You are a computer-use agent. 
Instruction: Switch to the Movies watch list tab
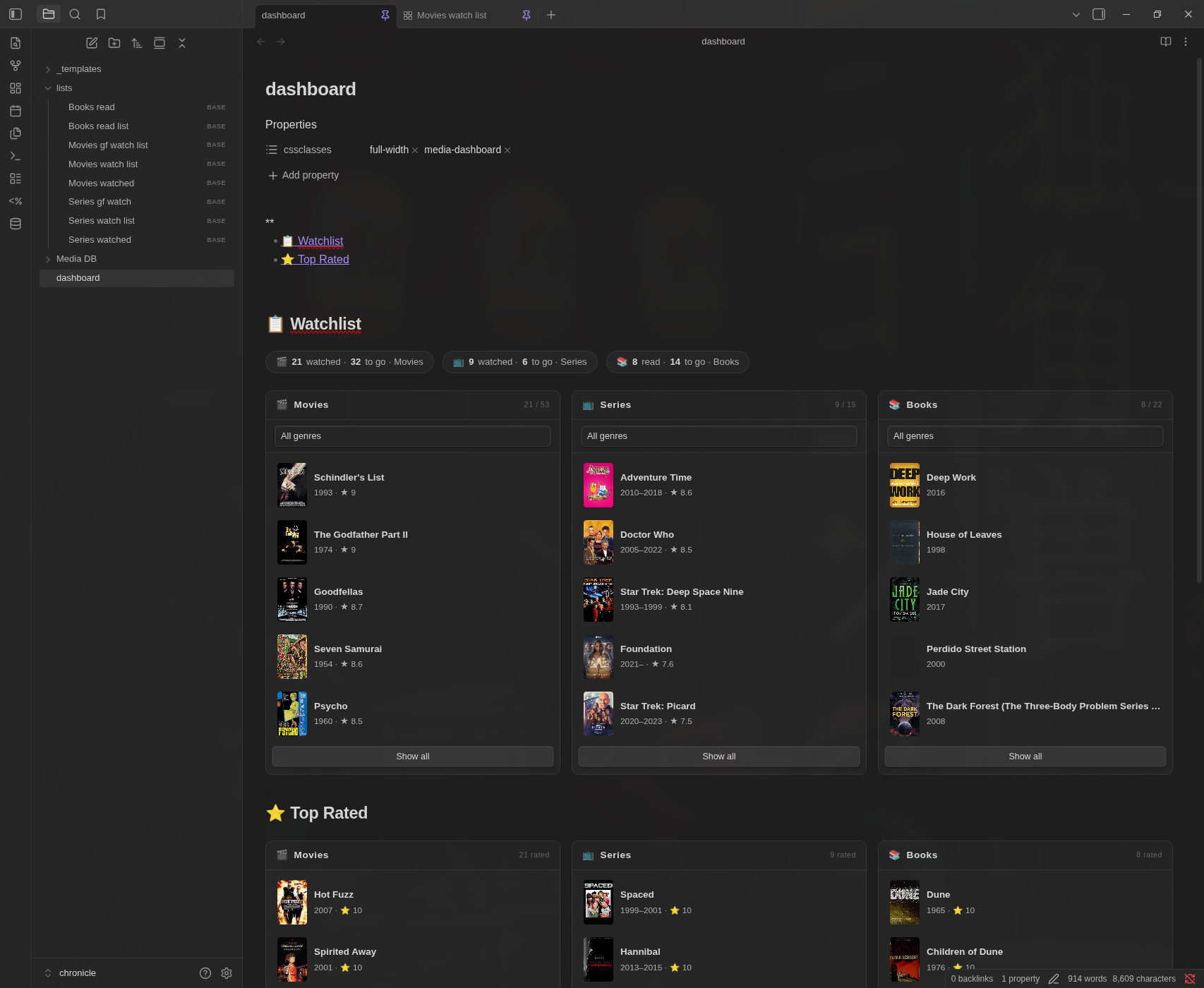click(452, 16)
